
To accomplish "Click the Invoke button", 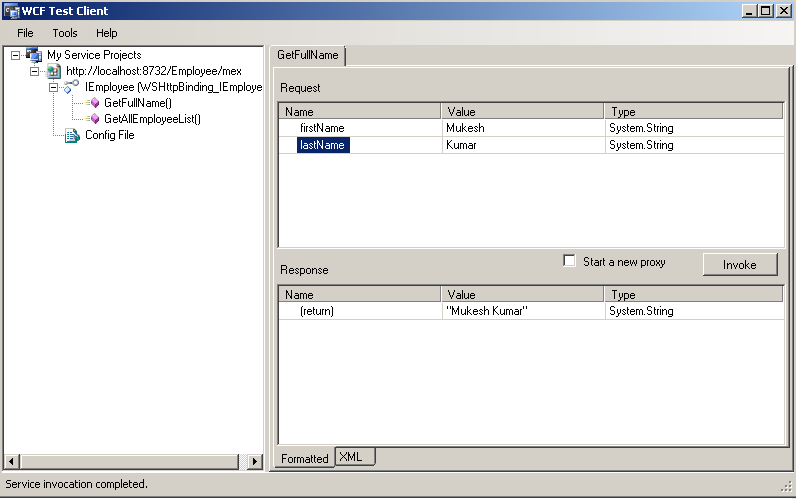I will tap(740, 264).
